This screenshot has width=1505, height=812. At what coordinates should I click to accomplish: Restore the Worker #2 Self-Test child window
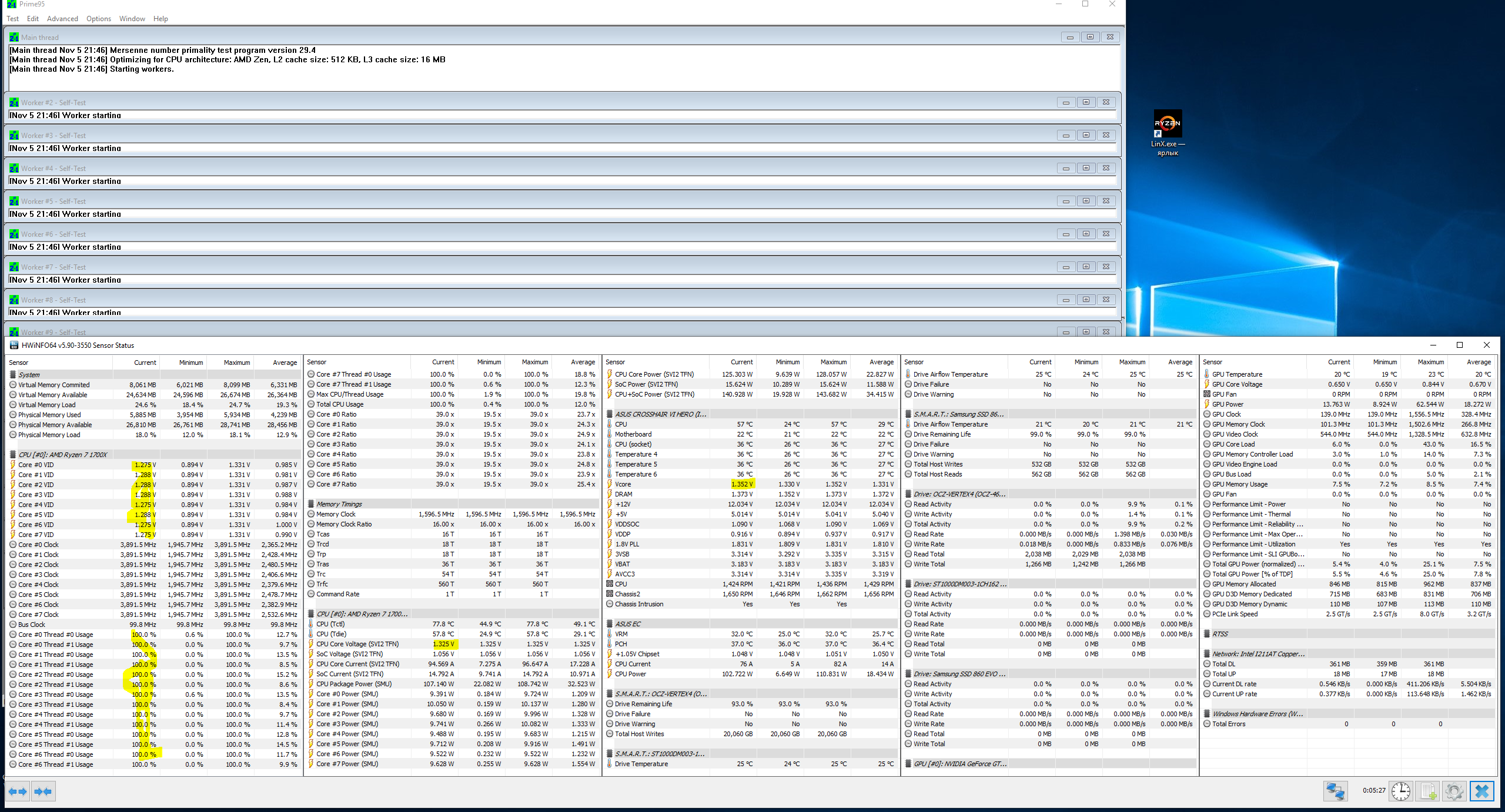tap(1086, 102)
